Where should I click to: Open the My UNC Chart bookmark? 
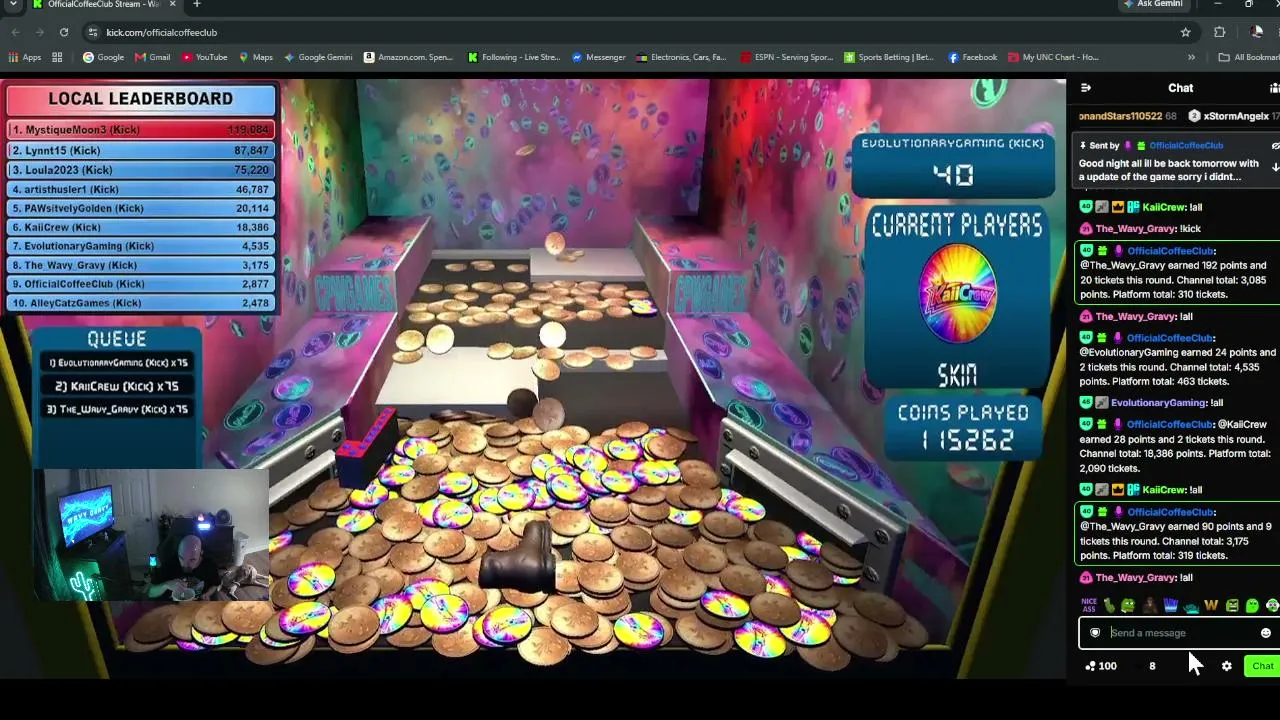click(1053, 57)
